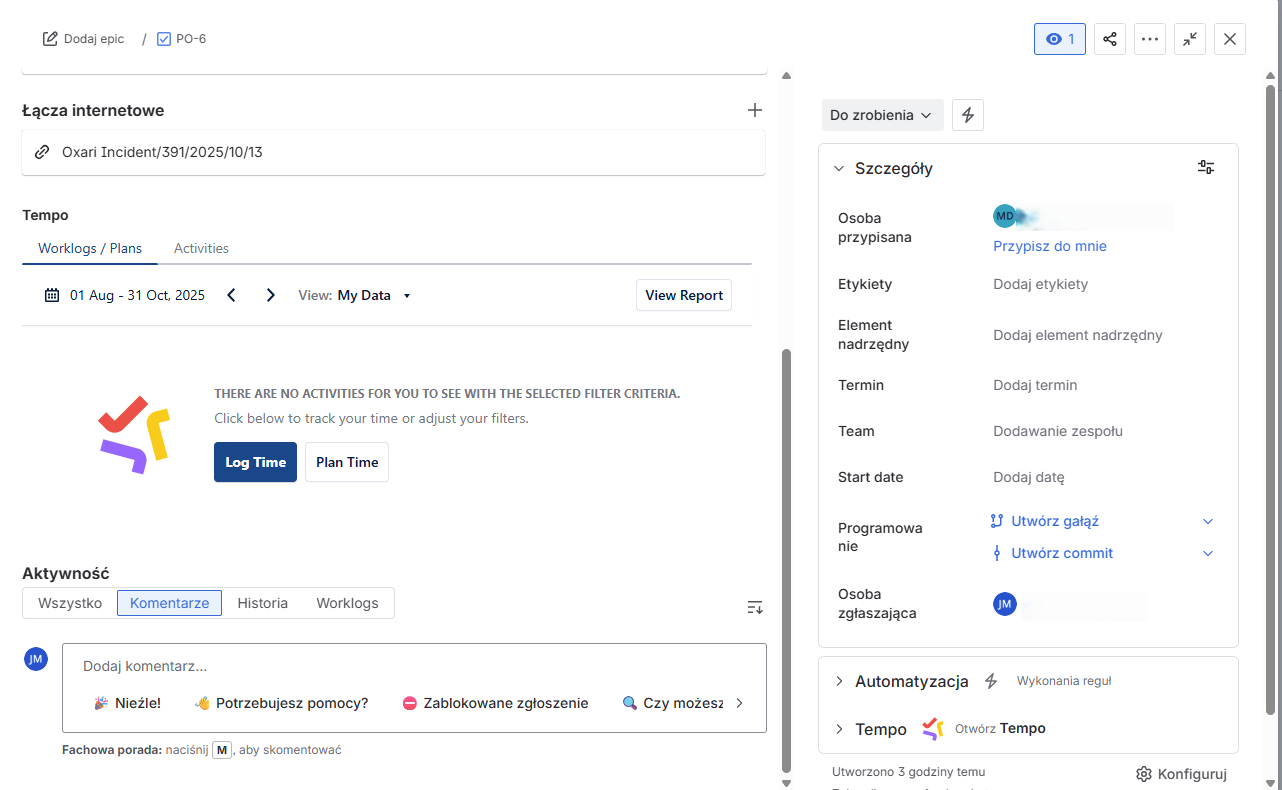Switch to the Activities tab
The width and height of the screenshot is (1282, 790).
(x=201, y=248)
